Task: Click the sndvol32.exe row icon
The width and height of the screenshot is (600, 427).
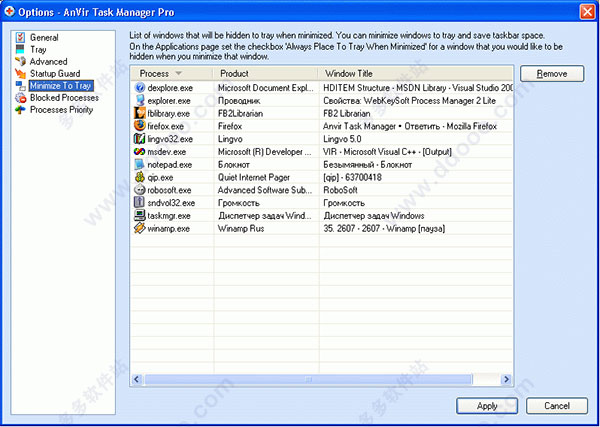Action: [x=140, y=202]
